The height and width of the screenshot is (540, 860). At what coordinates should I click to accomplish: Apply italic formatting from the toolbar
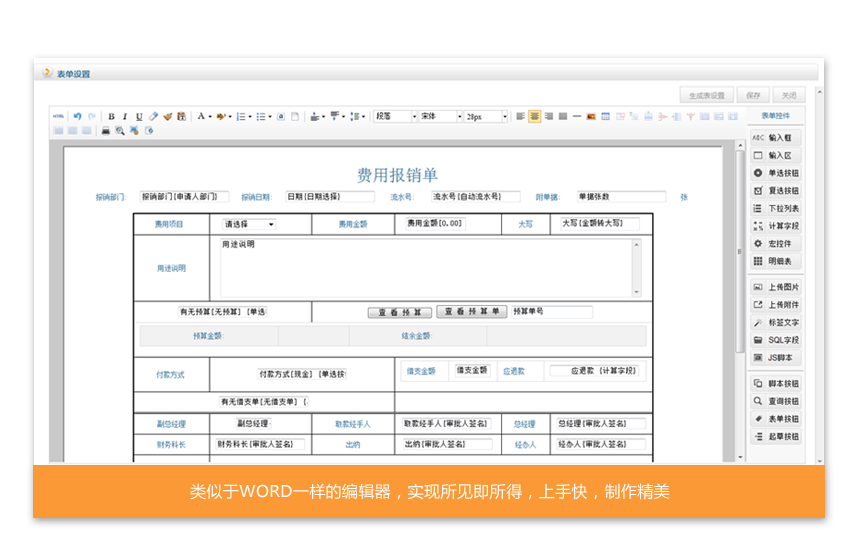click(x=125, y=116)
